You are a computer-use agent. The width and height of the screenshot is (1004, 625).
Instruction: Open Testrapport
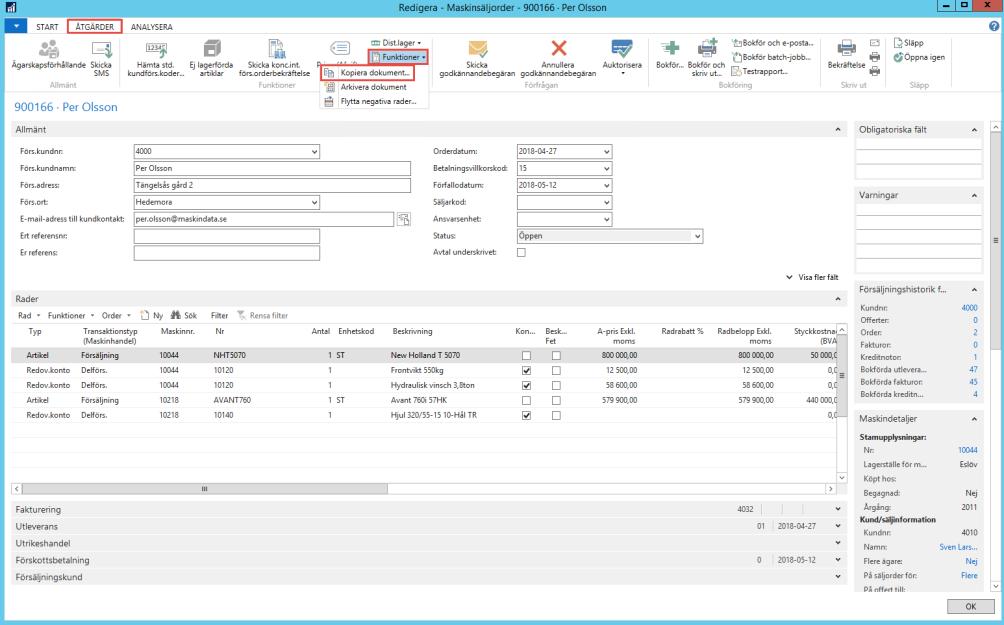pos(759,71)
